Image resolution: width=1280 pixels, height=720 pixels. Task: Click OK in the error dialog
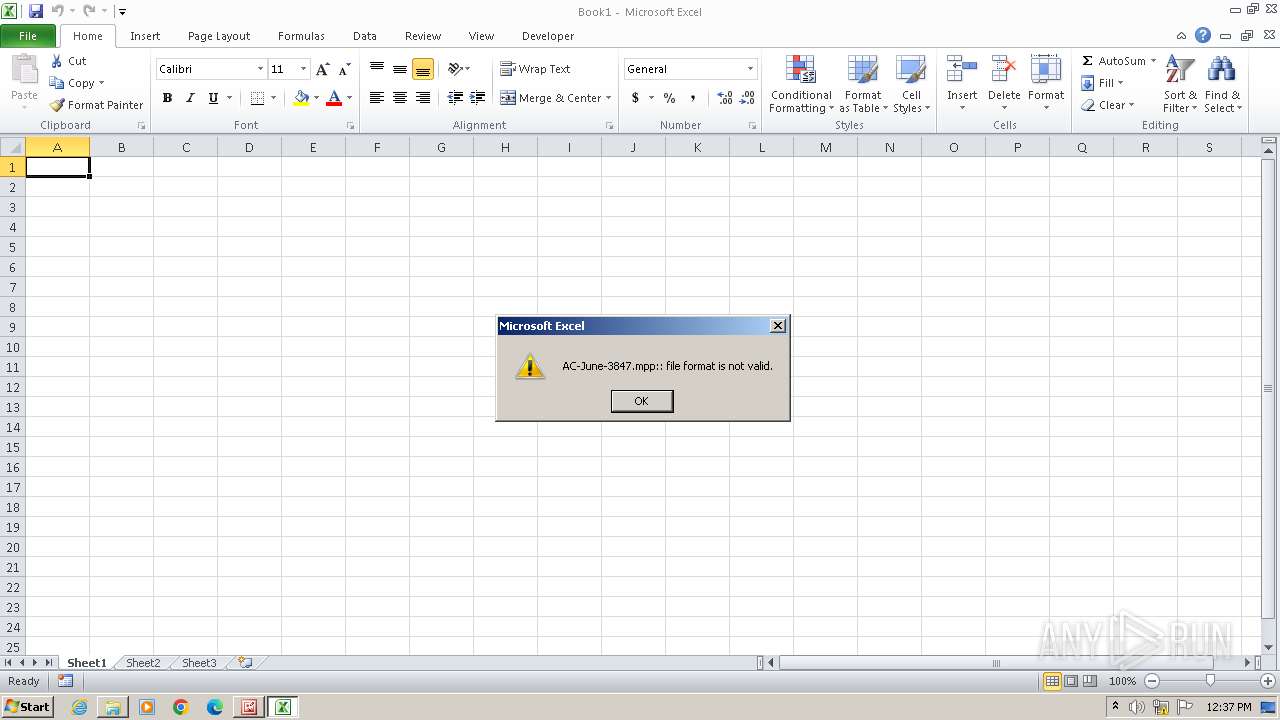(x=642, y=401)
